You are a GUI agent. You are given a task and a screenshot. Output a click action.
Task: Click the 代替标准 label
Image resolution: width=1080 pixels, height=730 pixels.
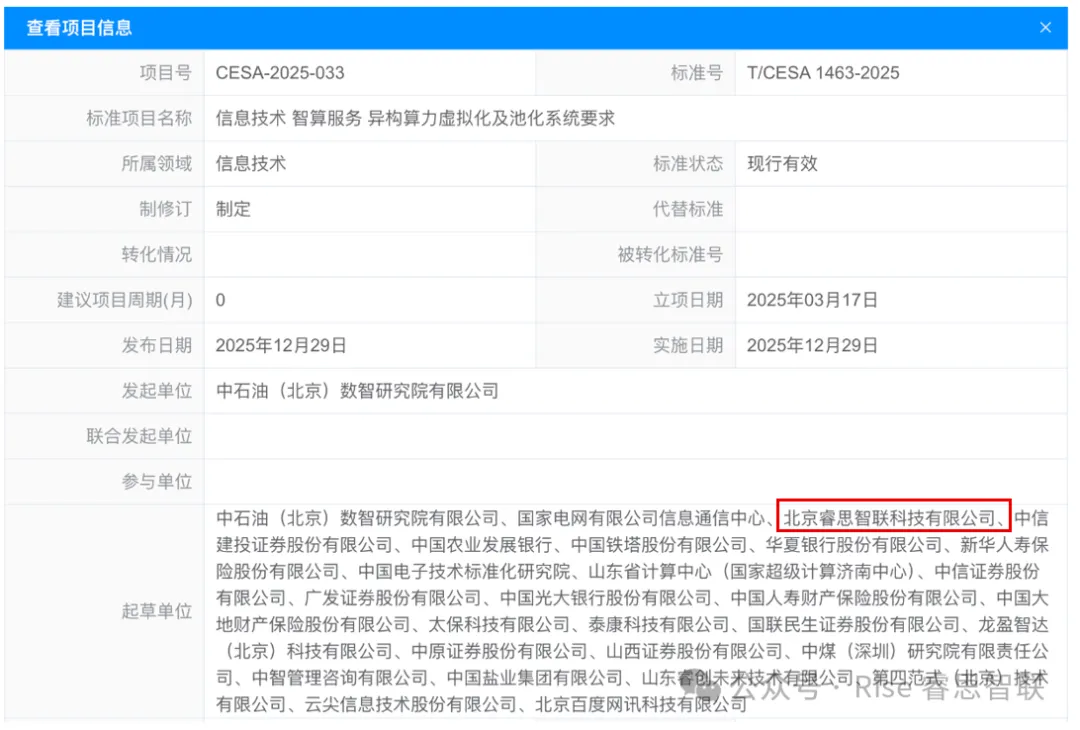pos(688,209)
